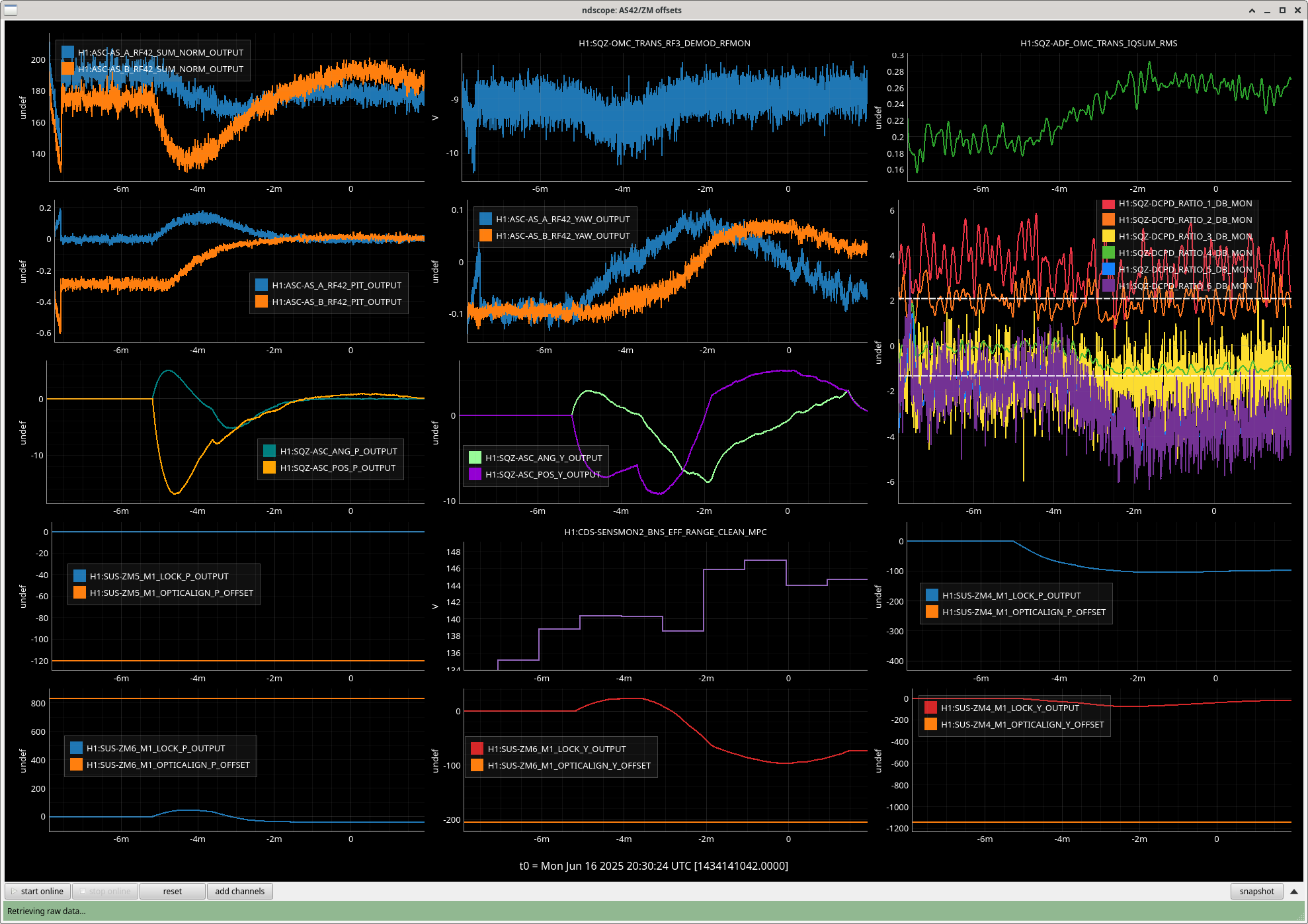1308x924 pixels.
Task: Click legend label H1:SQZ-ASC_ANG_Y_OUTPUT
Action: pyautogui.click(x=544, y=458)
